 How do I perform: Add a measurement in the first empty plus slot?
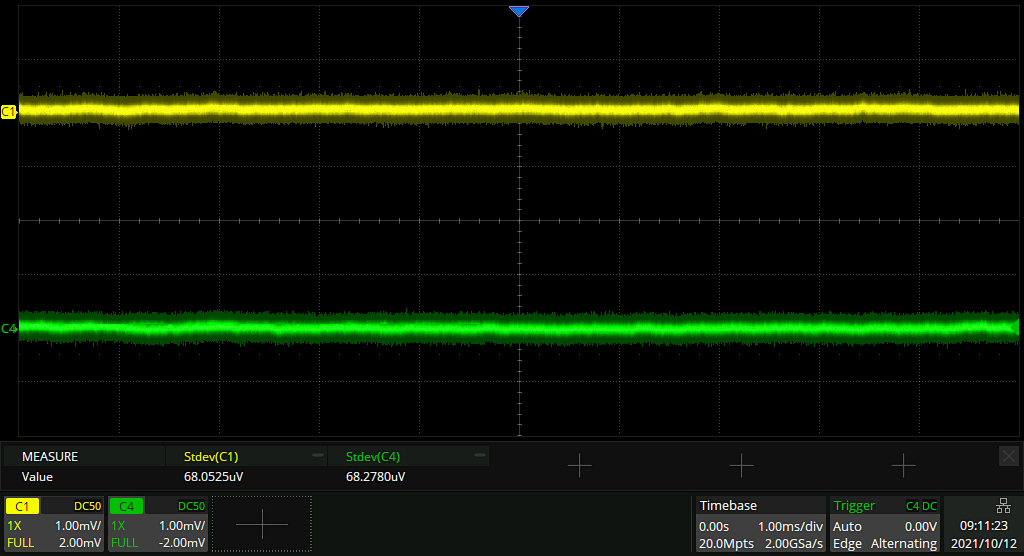click(580, 465)
